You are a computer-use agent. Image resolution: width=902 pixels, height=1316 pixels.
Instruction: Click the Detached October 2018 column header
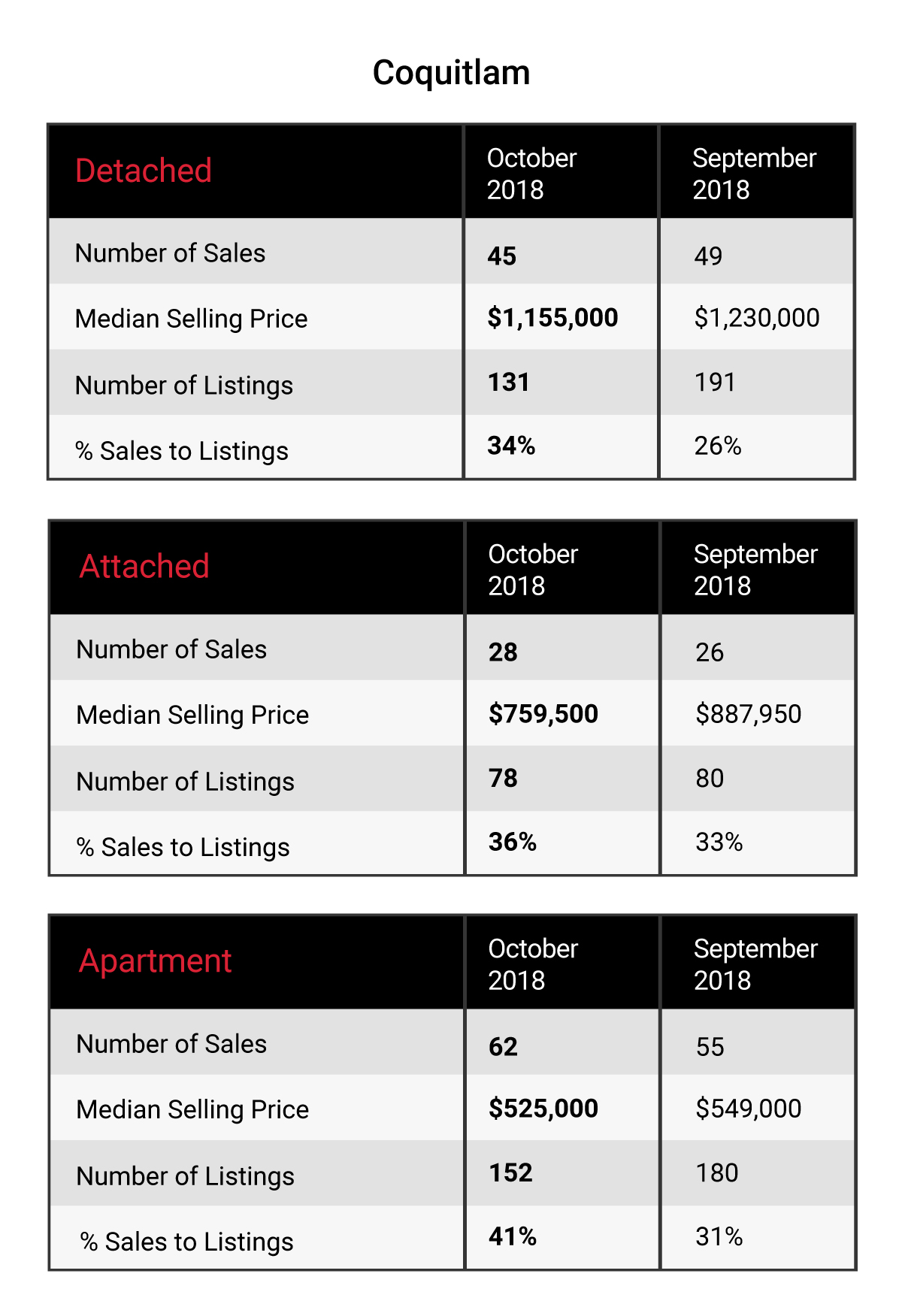tap(532, 174)
